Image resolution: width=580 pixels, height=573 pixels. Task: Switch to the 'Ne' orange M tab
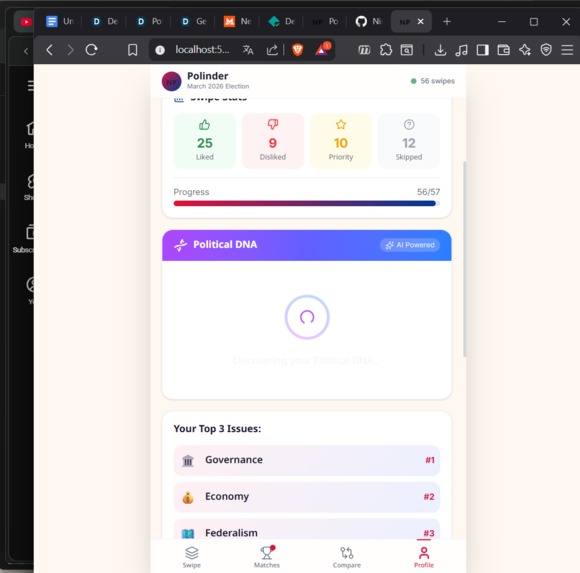(x=237, y=21)
